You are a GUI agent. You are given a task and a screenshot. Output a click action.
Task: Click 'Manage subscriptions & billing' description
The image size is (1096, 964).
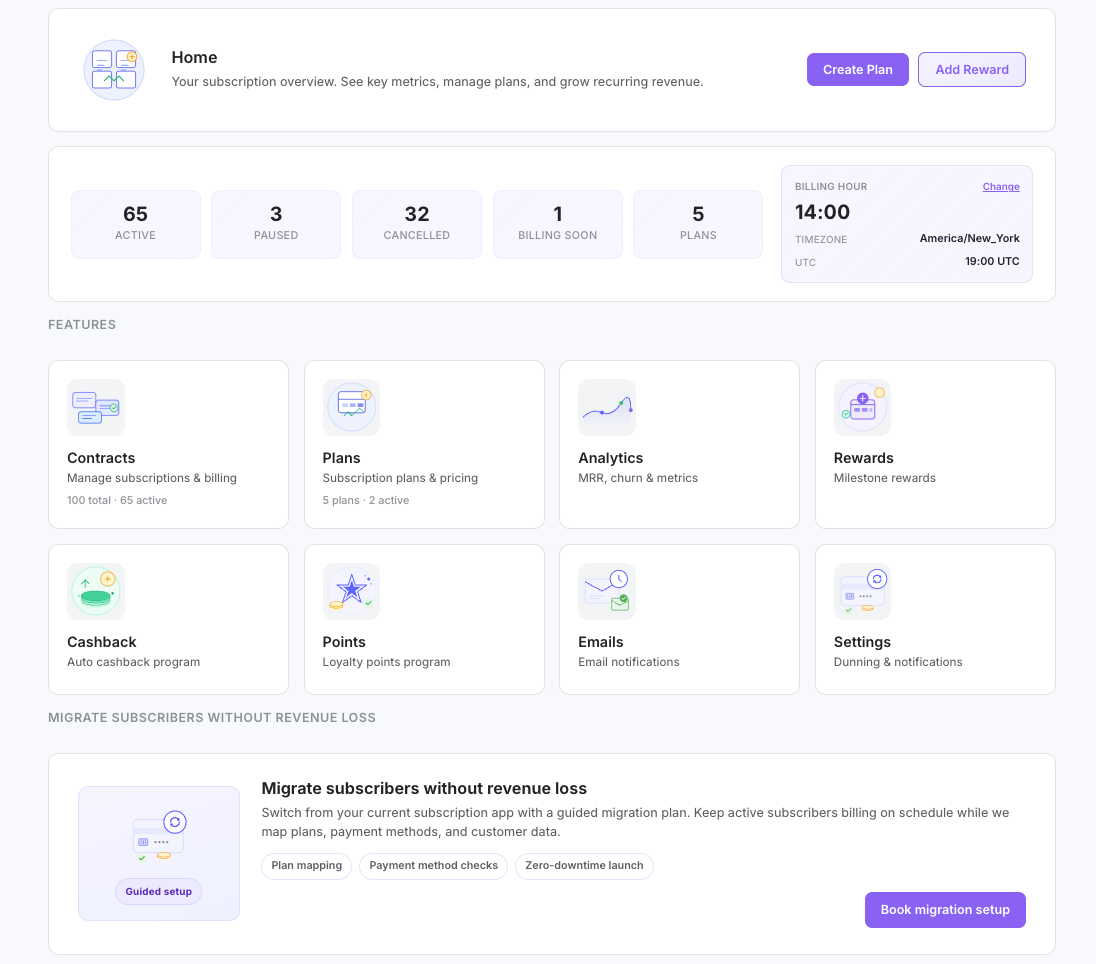[x=152, y=478]
